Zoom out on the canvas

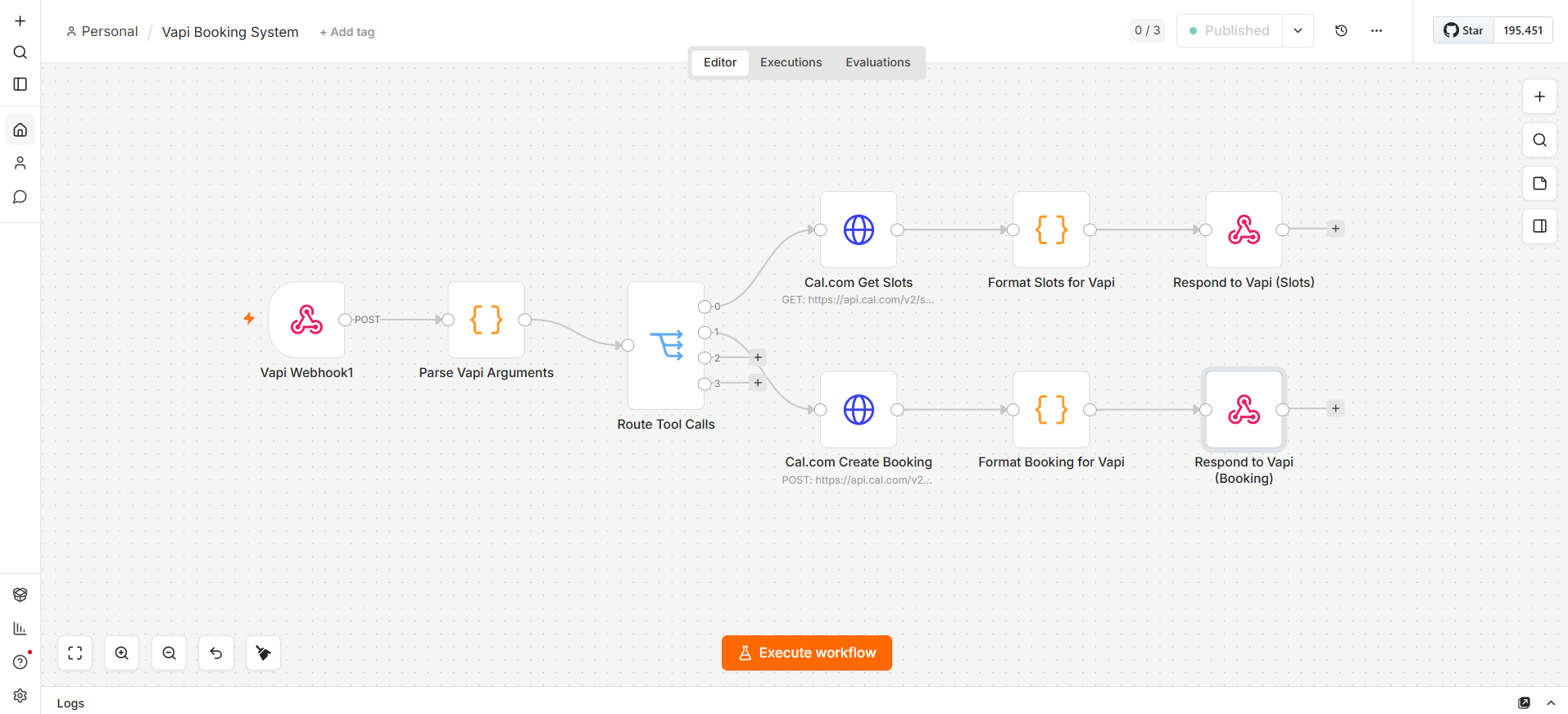[170, 653]
